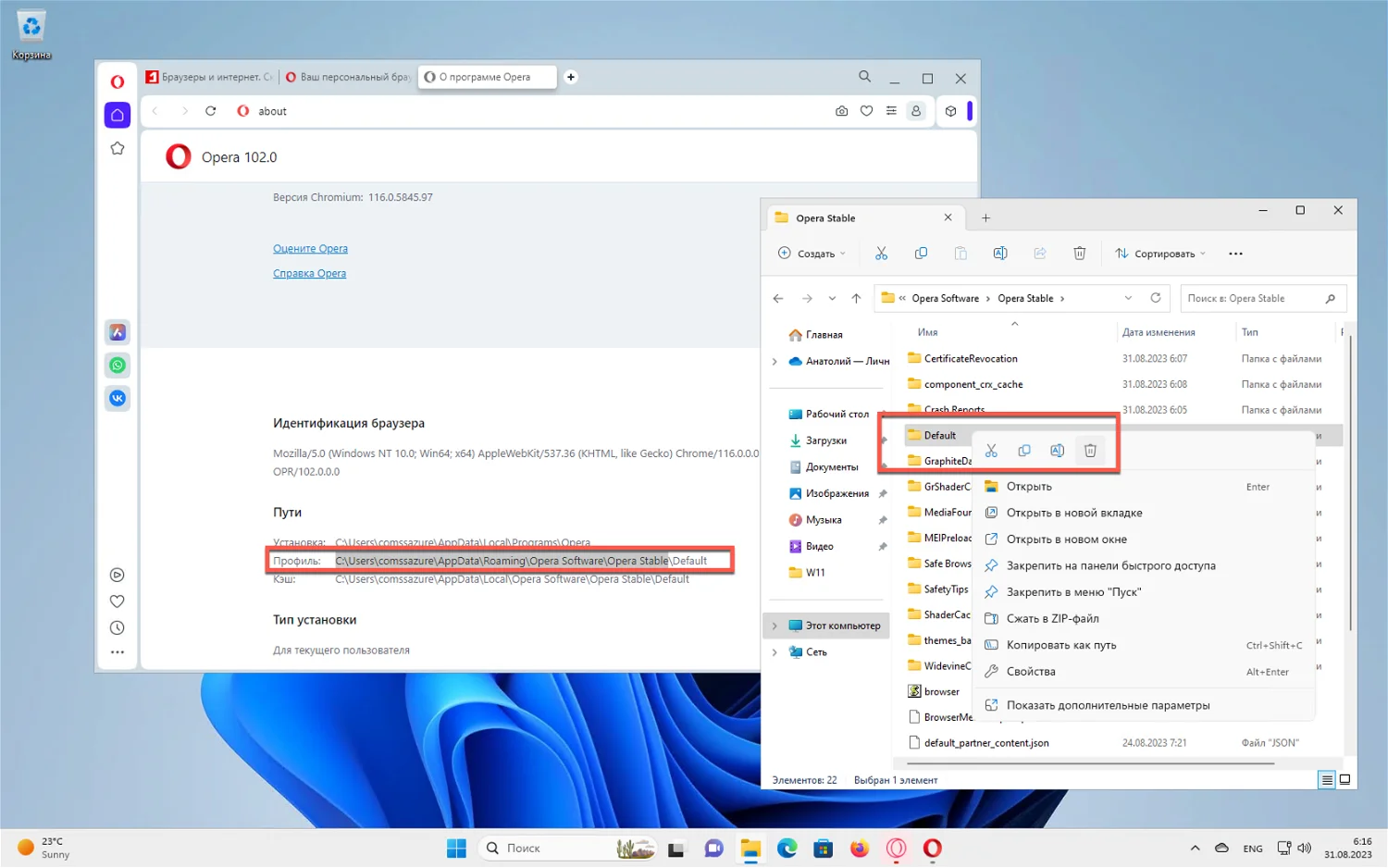Click the rename icon in context menu

tap(1057, 451)
